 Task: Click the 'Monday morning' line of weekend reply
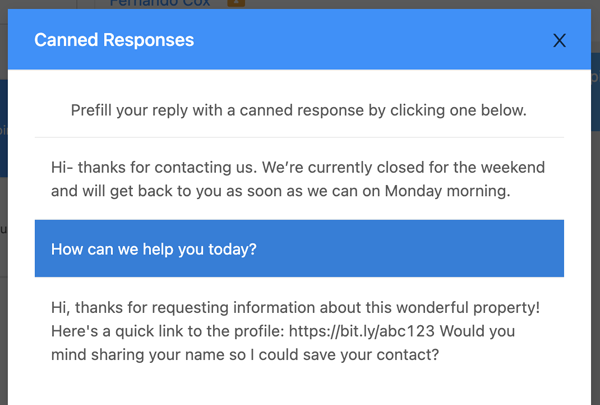(x=280, y=191)
